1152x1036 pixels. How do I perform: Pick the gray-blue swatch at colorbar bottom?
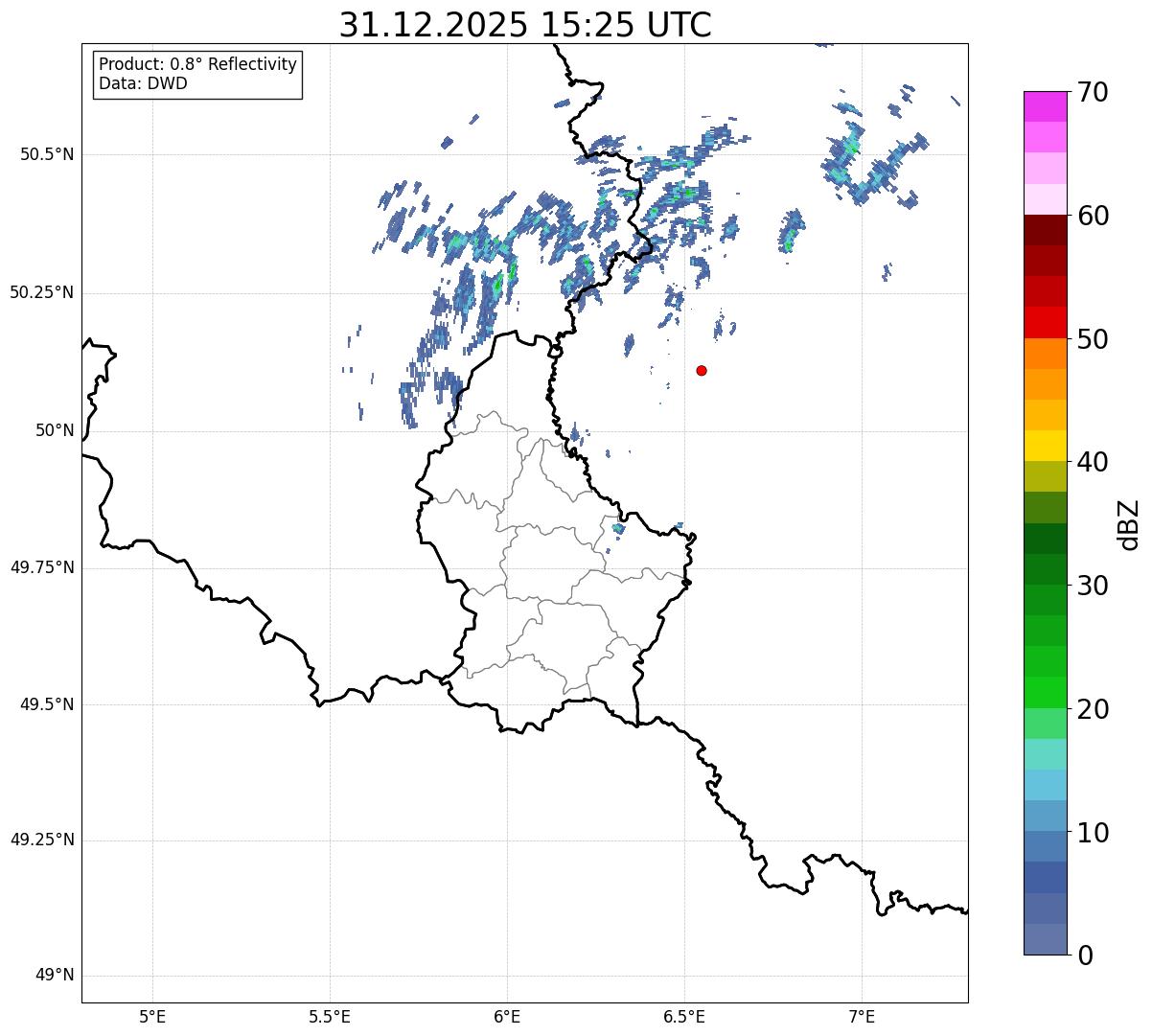point(1045,938)
